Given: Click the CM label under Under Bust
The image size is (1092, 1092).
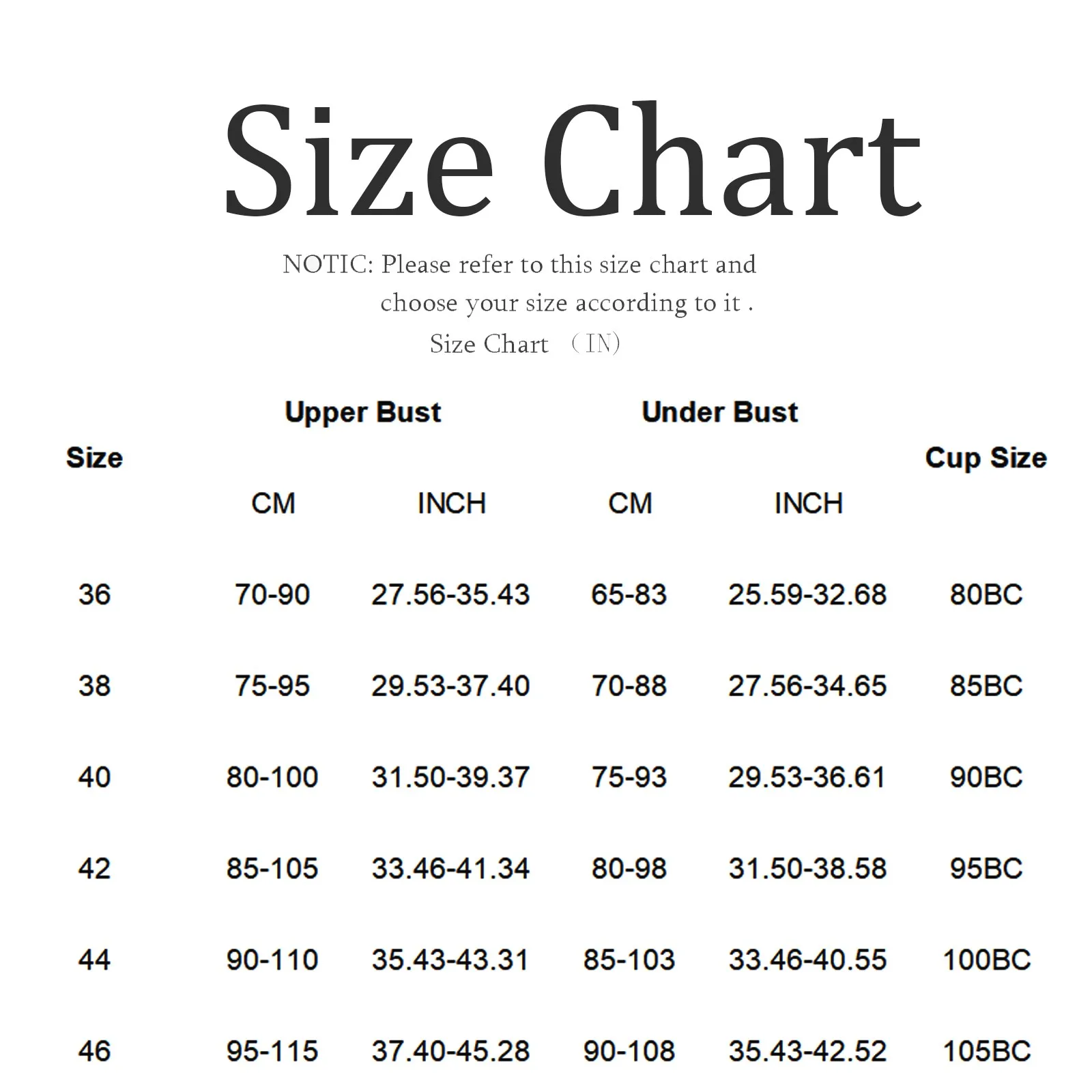Looking at the screenshot, I should coord(629,504).
